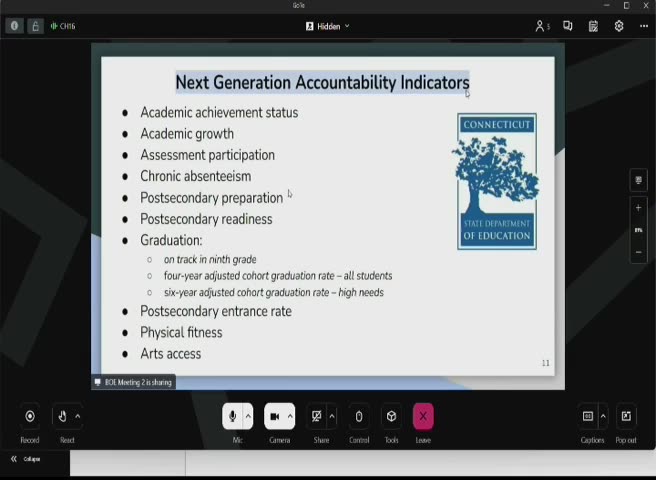This screenshot has width=656, height=480.
Task: Click the slide title 'Next Generation Accountability Indicators'
Action: [x=323, y=82]
